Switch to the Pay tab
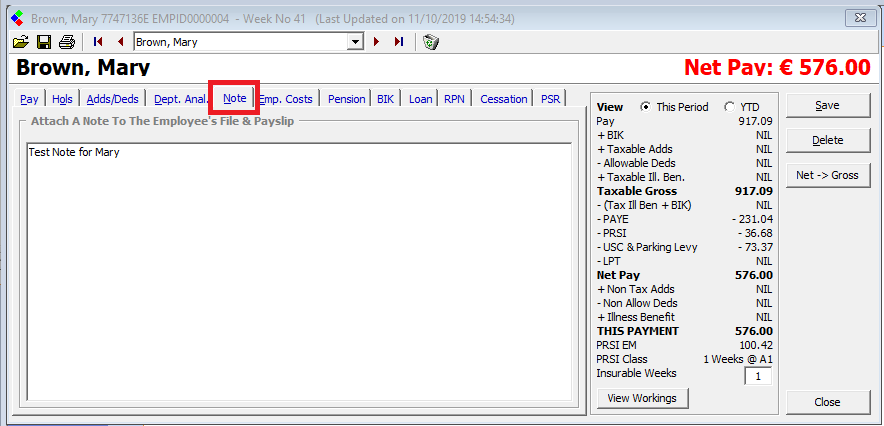This screenshot has height=426, width=884. [x=30, y=99]
